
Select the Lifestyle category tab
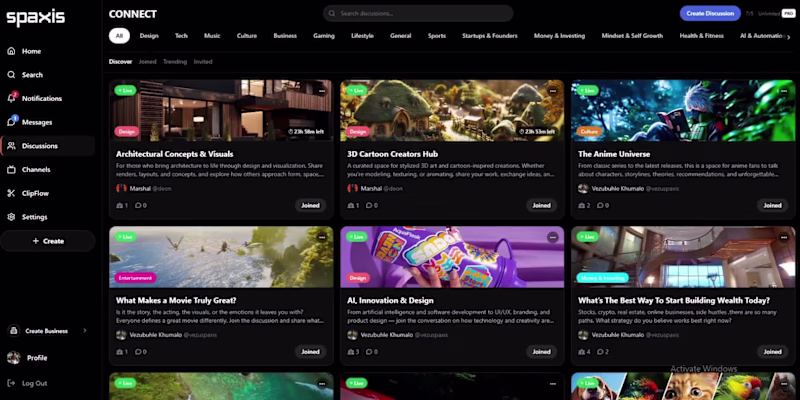pyautogui.click(x=362, y=36)
